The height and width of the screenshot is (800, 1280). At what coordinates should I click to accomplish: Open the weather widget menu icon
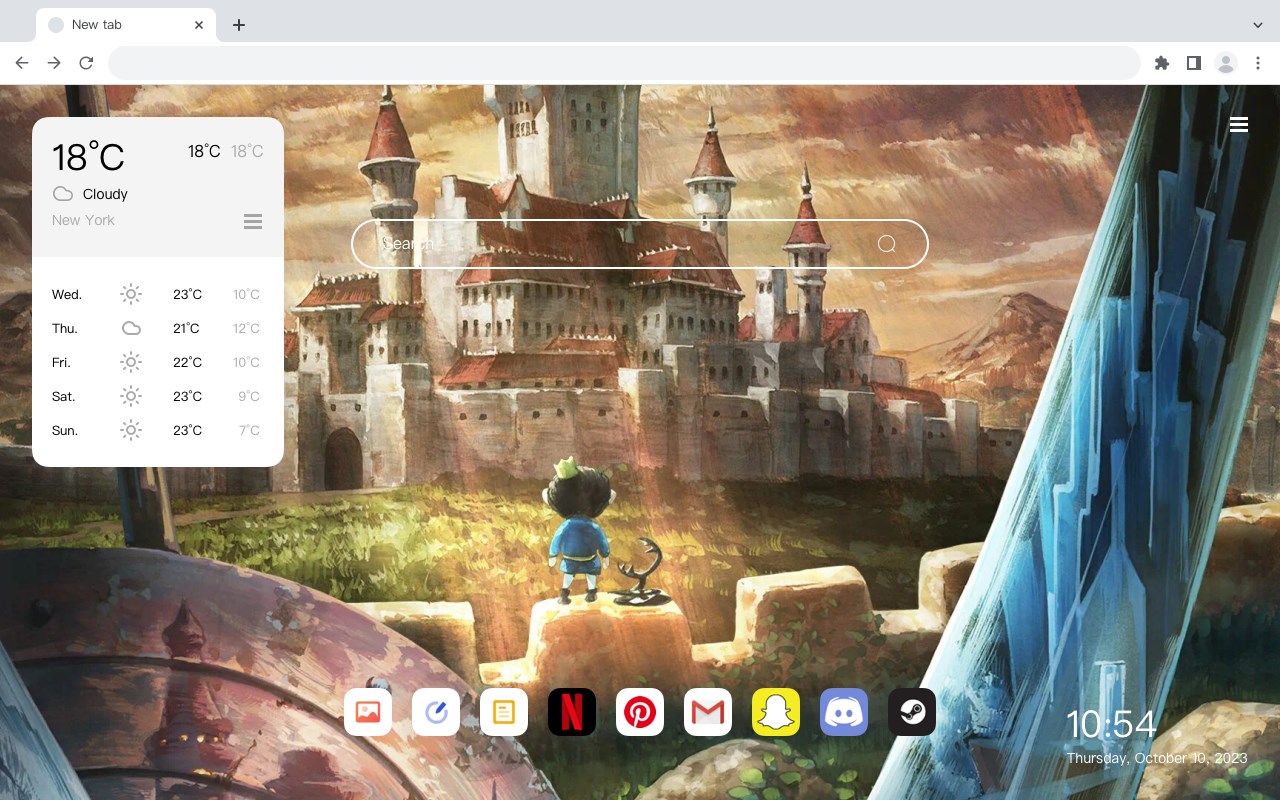point(253,221)
